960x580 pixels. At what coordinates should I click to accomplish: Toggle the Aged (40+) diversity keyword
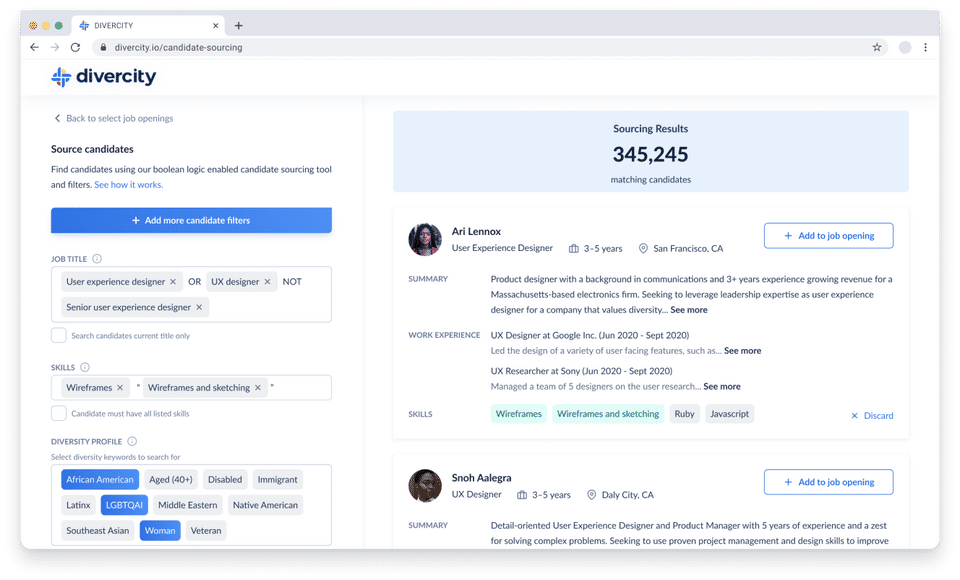pyautogui.click(x=171, y=480)
